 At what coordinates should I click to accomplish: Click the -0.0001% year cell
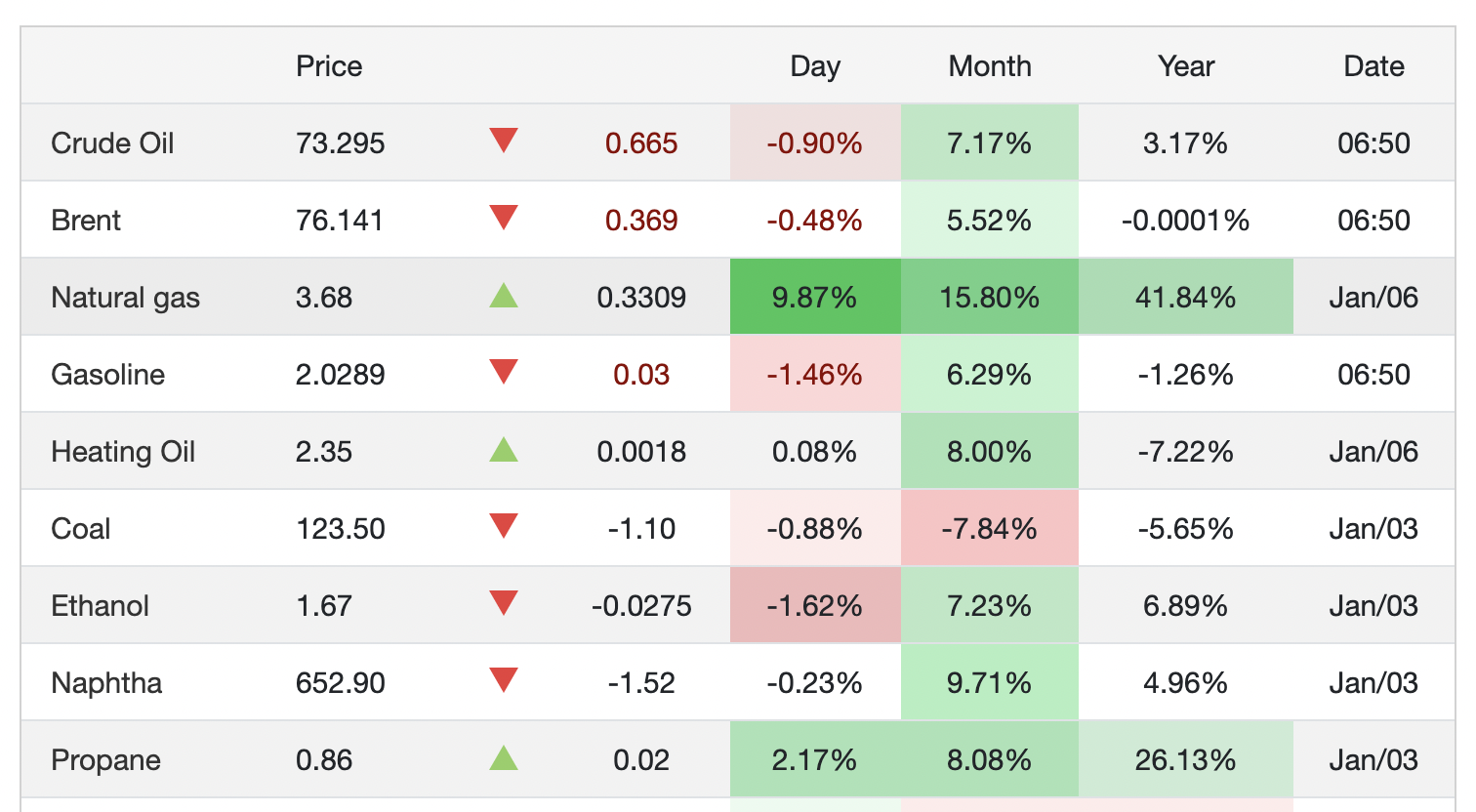1186,221
